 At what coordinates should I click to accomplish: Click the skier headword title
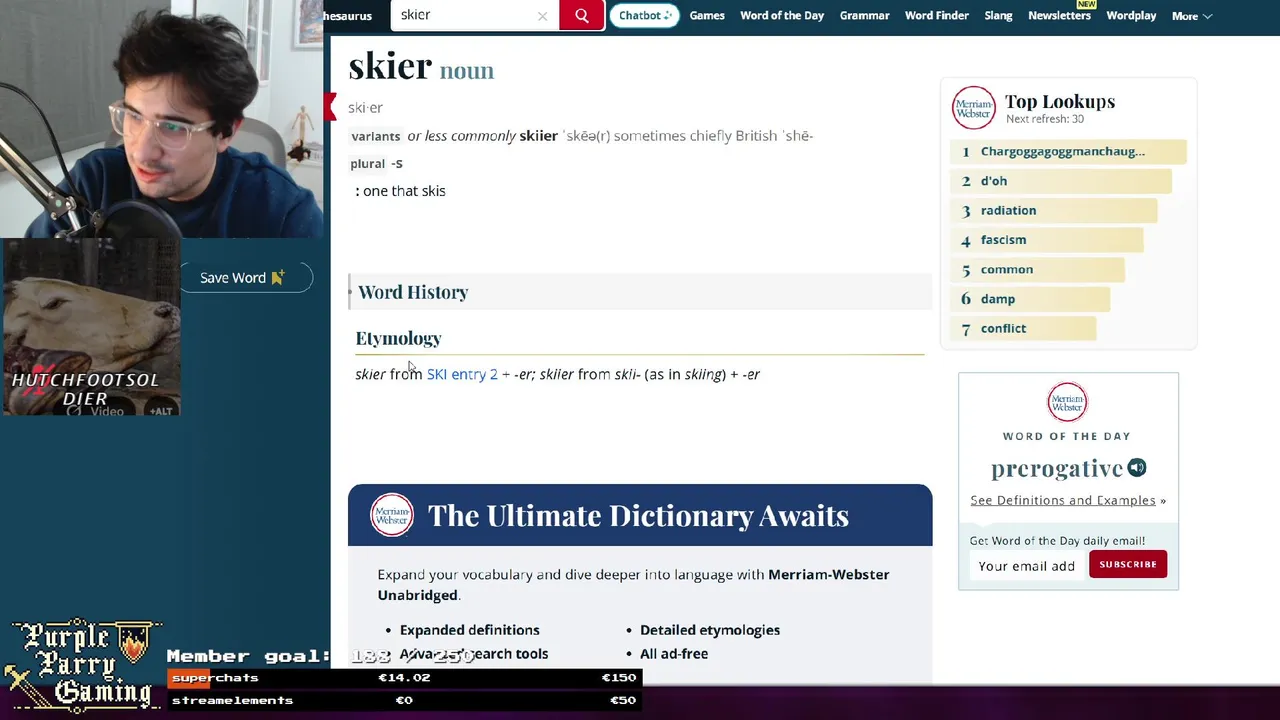point(390,66)
